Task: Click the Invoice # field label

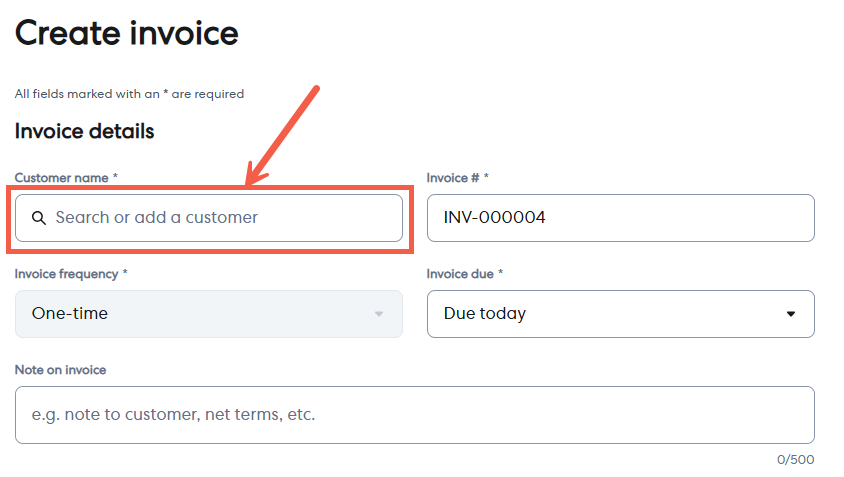Action: coord(454,178)
